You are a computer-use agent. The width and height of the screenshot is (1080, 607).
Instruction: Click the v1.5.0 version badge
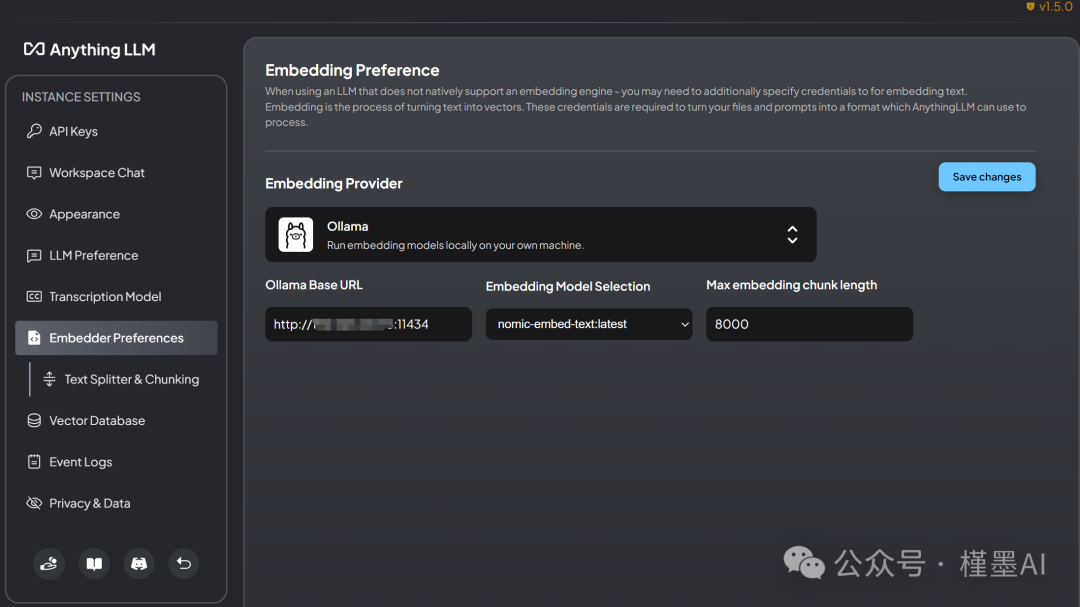[1049, 7]
